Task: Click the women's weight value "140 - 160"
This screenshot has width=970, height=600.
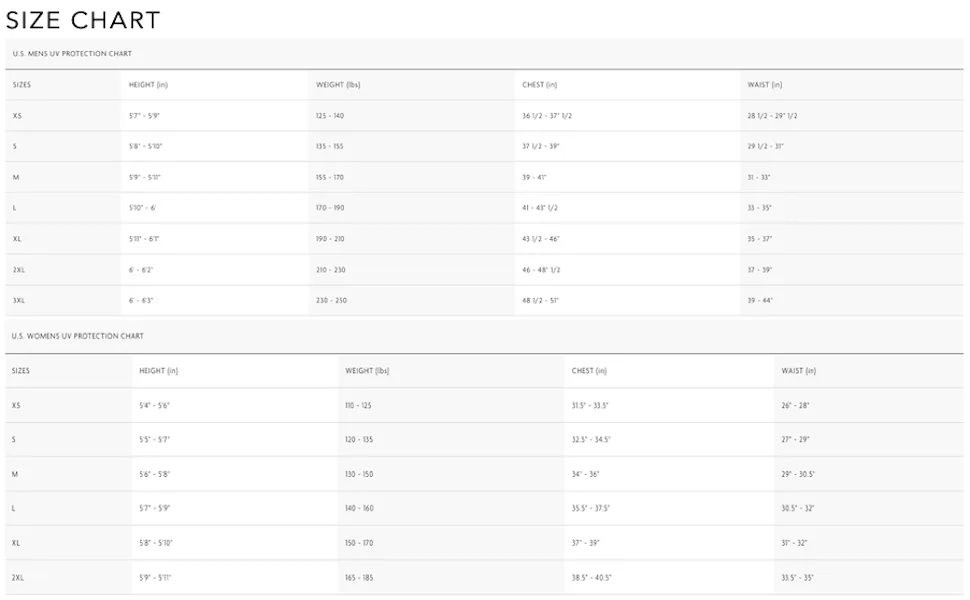Action: click(359, 508)
